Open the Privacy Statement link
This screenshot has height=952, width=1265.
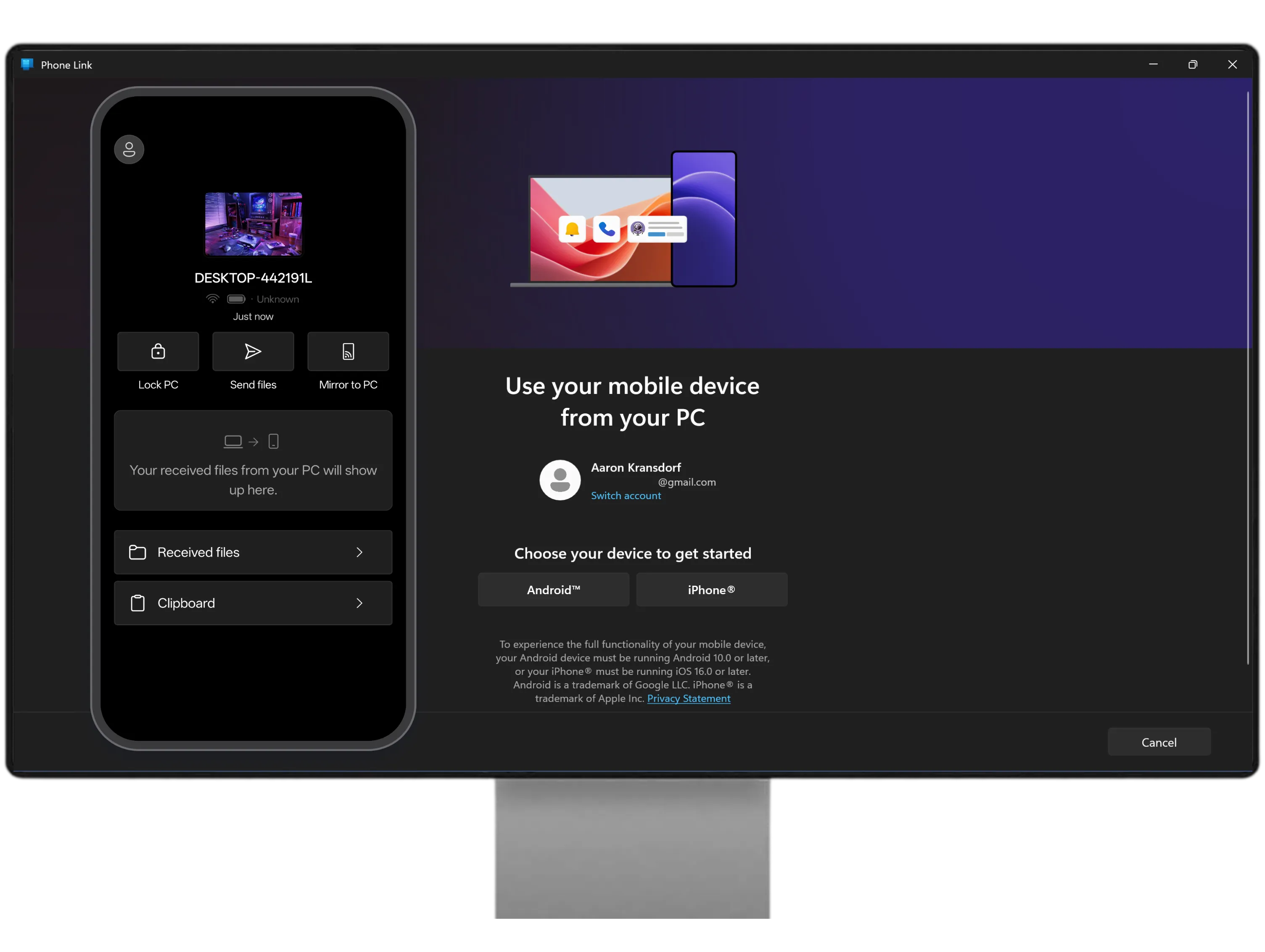click(689, 698)
